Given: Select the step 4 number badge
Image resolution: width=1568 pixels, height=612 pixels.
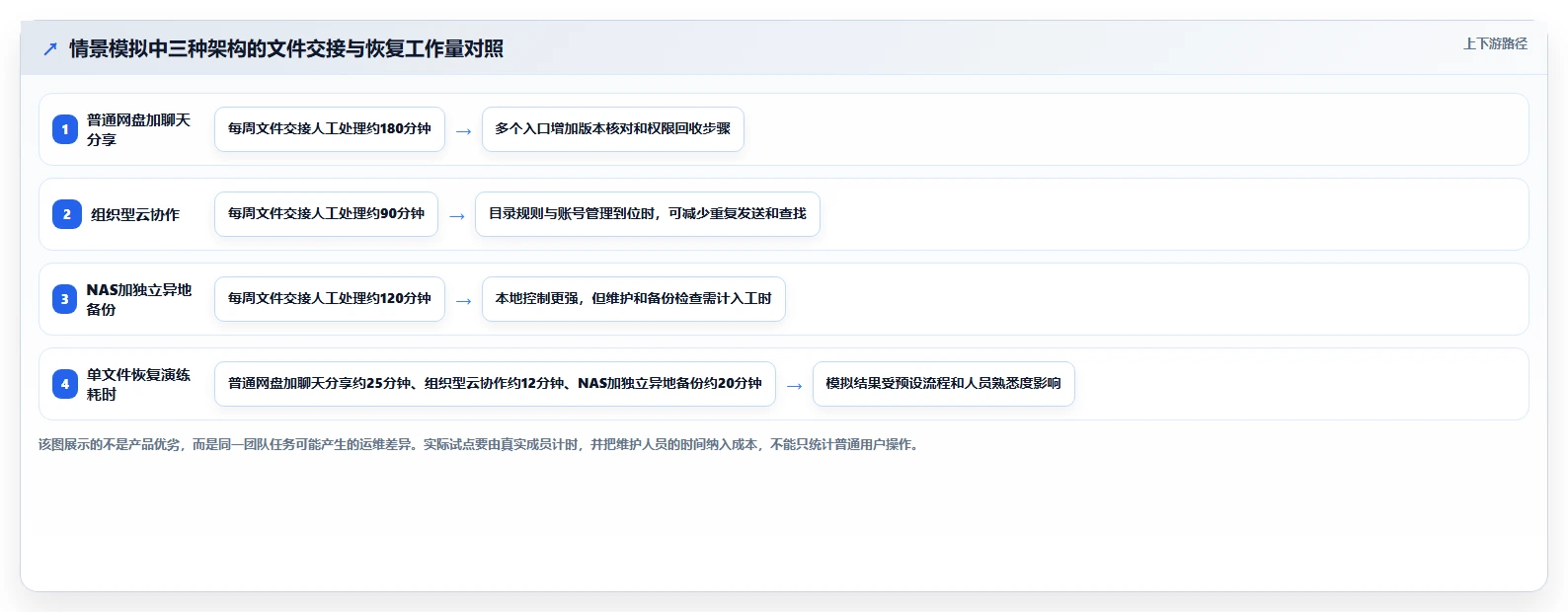Looking at the screenshot, I should click(x=65, y=384).
